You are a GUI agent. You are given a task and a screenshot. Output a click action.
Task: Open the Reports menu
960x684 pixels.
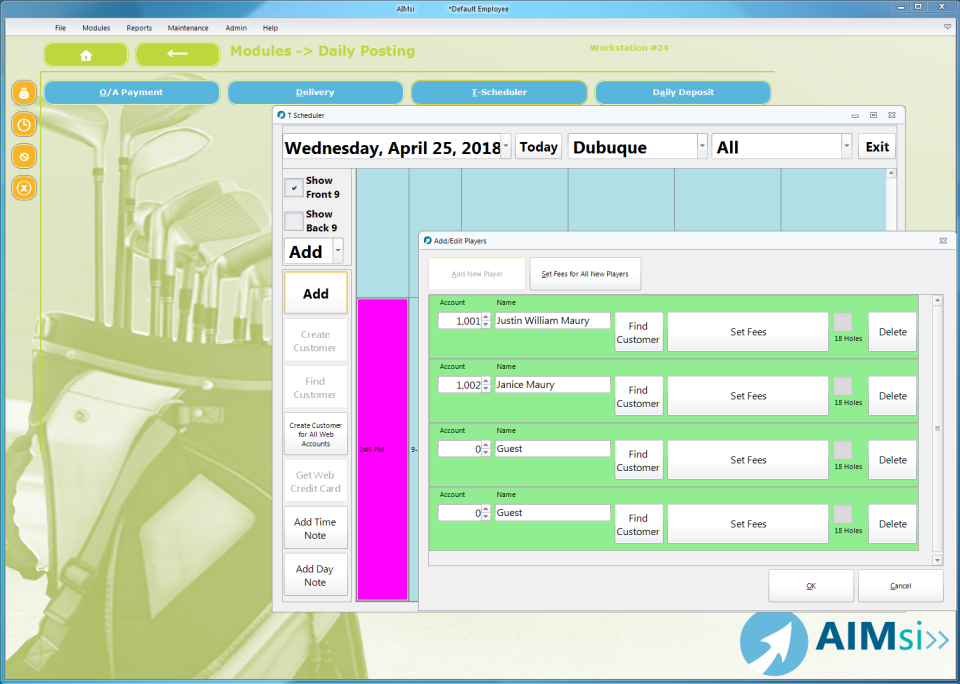[139, 28]
